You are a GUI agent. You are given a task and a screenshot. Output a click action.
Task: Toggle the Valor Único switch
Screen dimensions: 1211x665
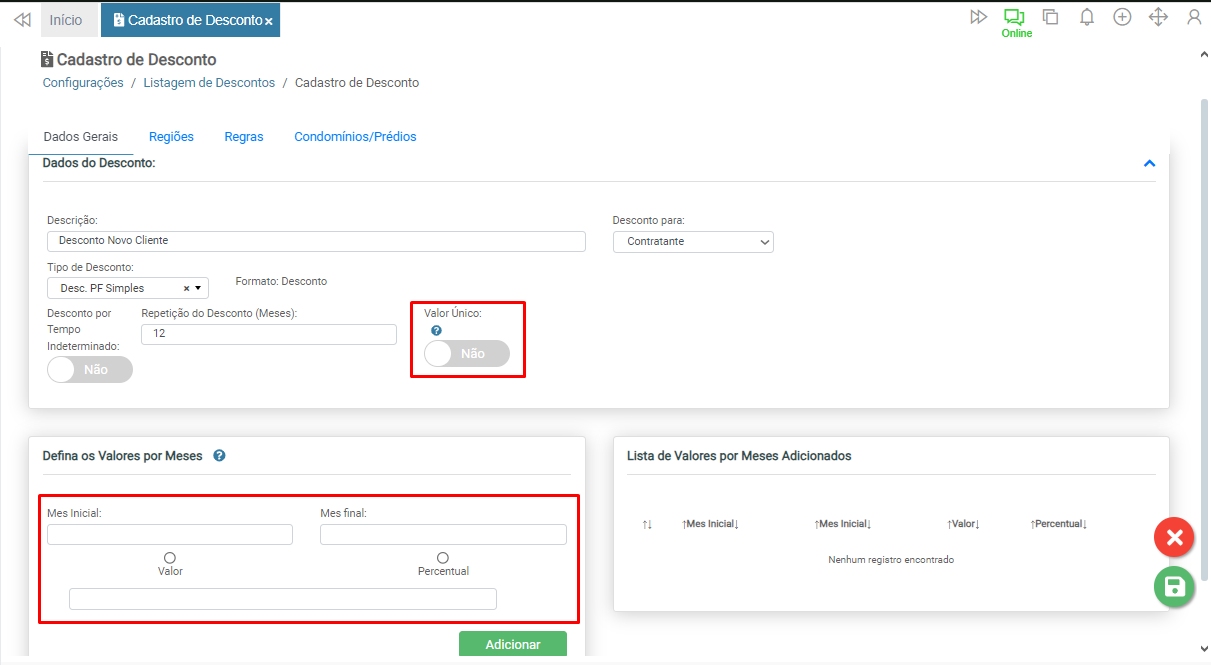coord(467,354)
